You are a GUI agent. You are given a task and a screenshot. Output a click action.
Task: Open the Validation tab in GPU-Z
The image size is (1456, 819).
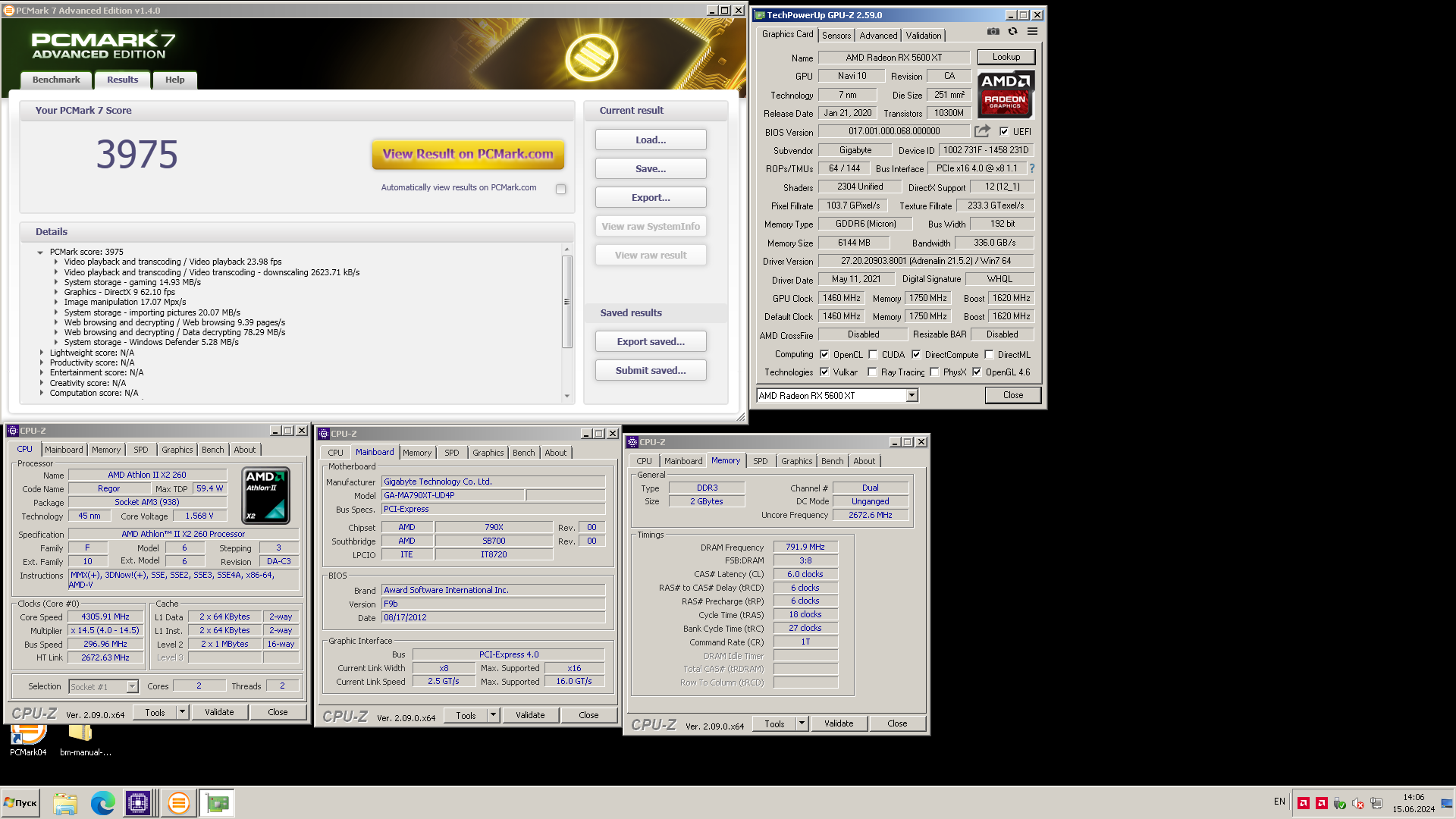[x=923, y=36]
